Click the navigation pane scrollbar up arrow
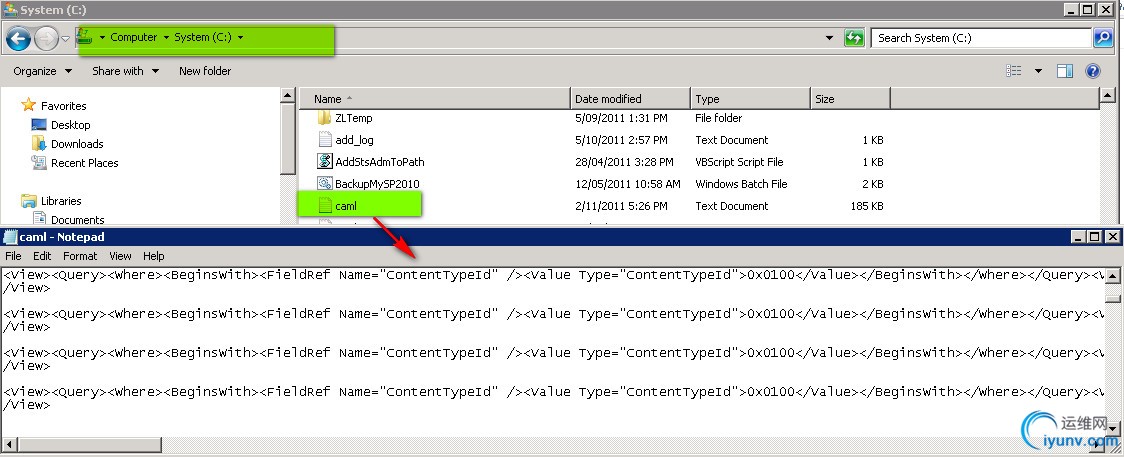The image size is (1124, 457). pos(287,96)
